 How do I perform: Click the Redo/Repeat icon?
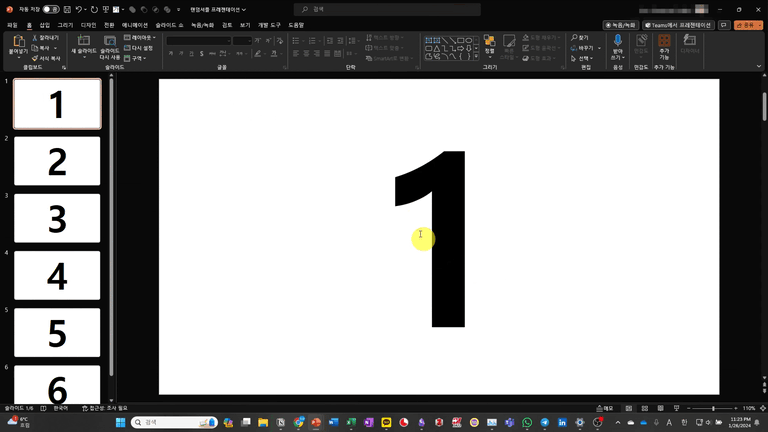(x=94, y=9)
